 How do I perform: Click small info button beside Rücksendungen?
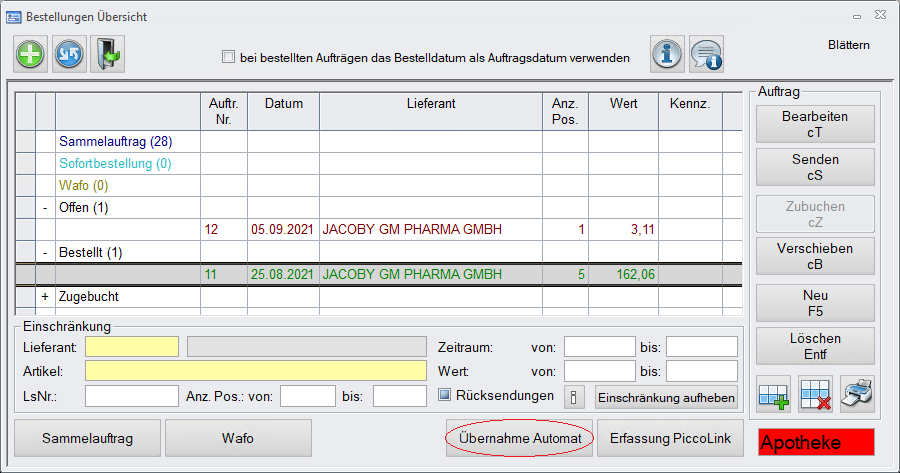point(574,396)
